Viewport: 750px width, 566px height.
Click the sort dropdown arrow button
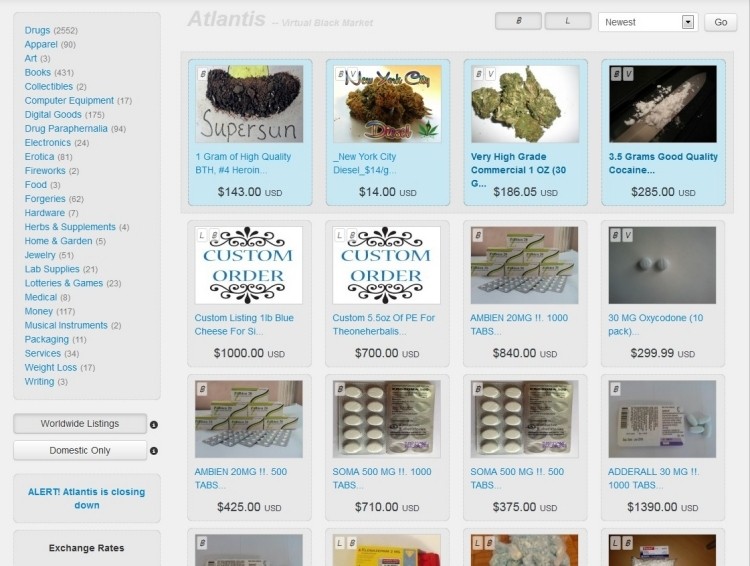(688, 22)
